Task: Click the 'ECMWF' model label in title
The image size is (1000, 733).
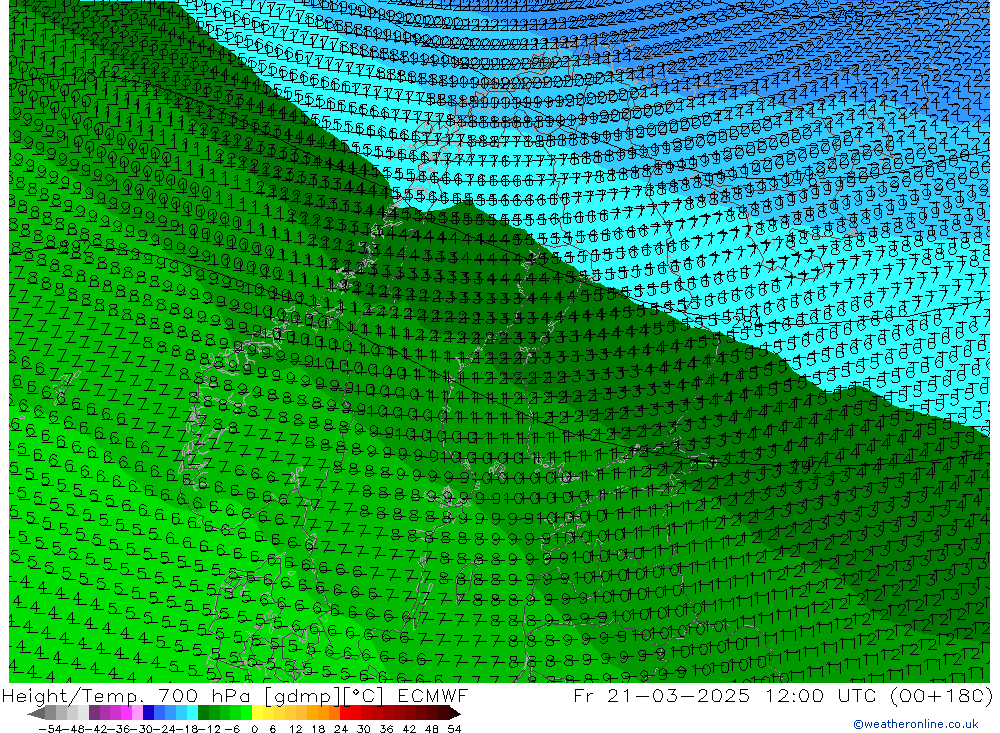Action: click(432, 695)
